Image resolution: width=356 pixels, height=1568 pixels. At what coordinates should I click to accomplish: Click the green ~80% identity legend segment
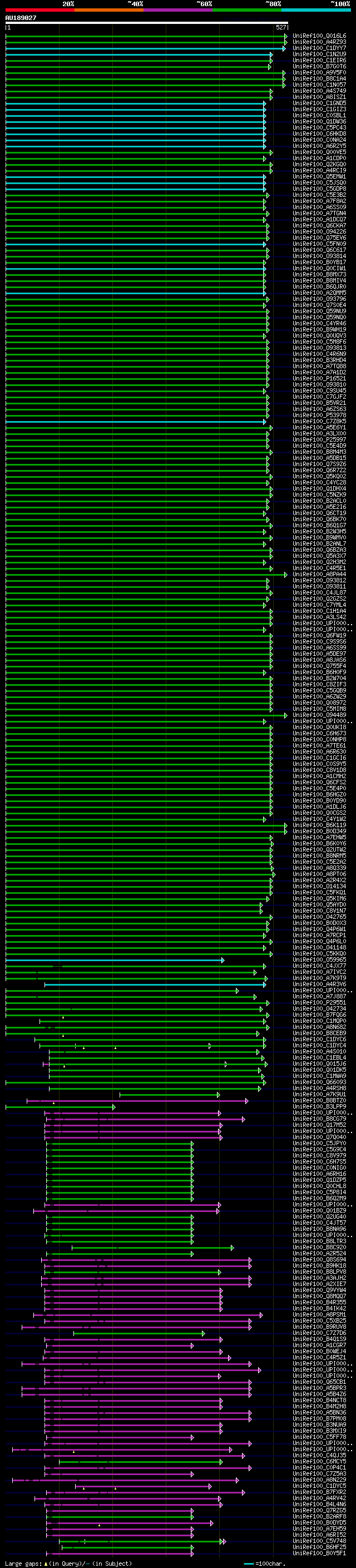click(247, 11)
